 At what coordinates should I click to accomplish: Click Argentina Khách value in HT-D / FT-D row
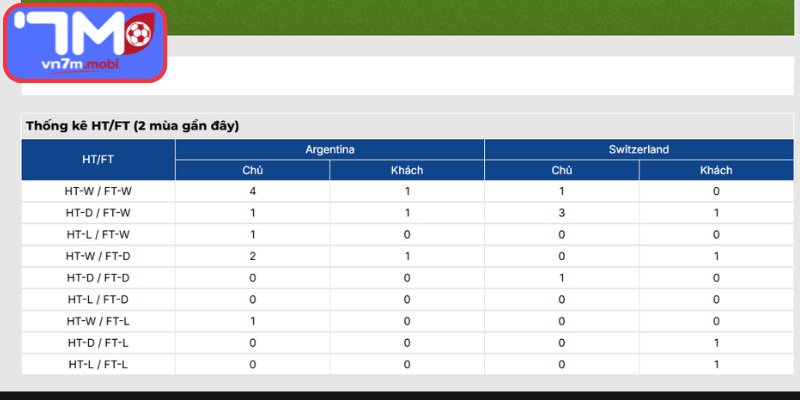pyautogui.click(x=407, y=278)
